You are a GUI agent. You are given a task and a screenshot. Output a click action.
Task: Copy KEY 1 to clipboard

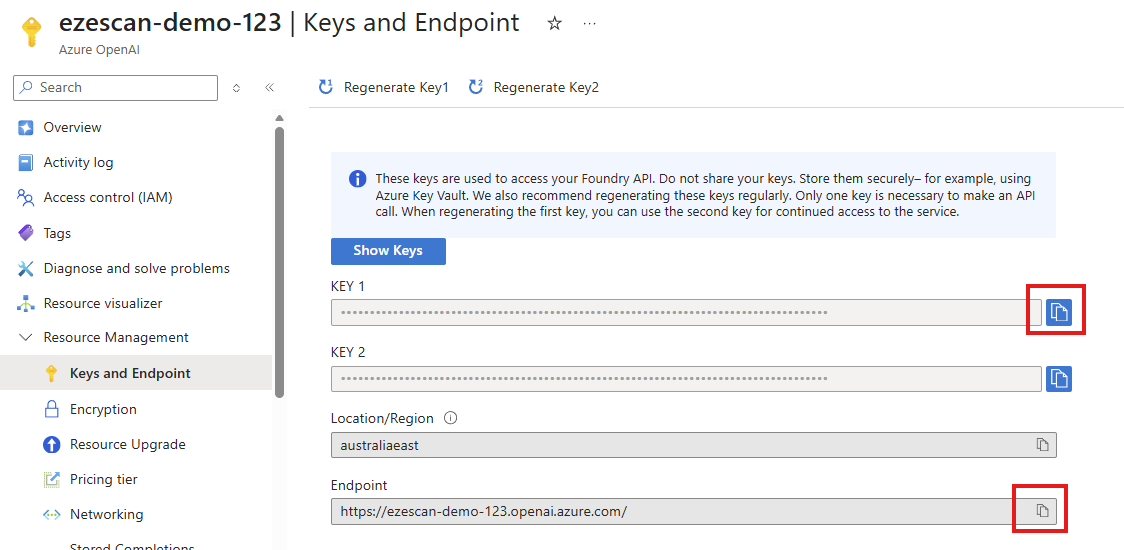tap(1059, 313)
